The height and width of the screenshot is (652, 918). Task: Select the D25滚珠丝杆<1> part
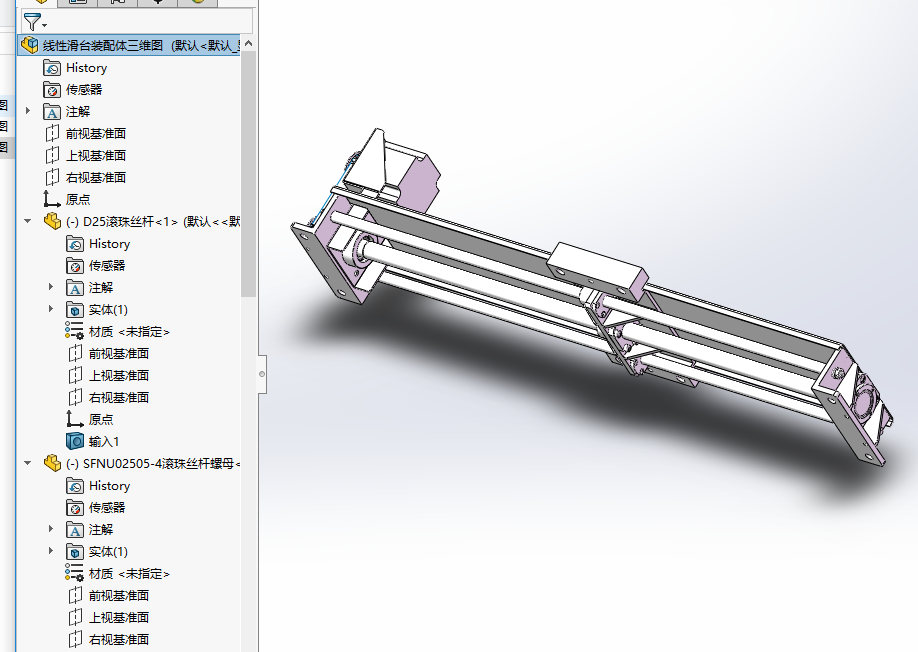click(x=142, y=222)
